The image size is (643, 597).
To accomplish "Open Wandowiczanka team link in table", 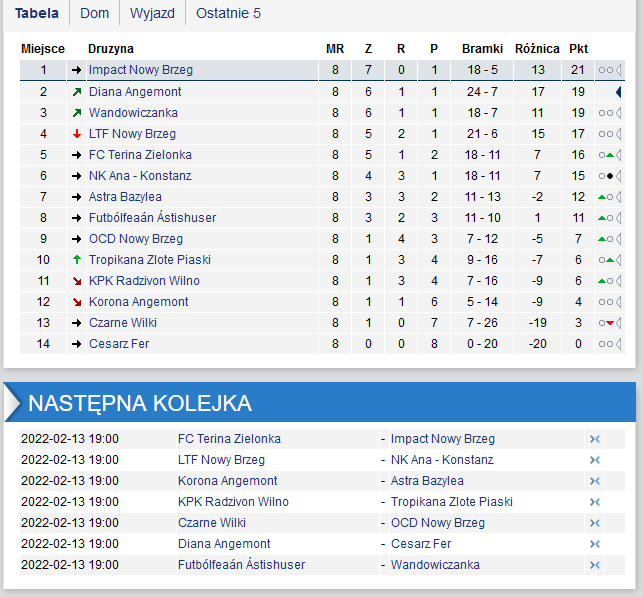I will (x=133, y=113).
